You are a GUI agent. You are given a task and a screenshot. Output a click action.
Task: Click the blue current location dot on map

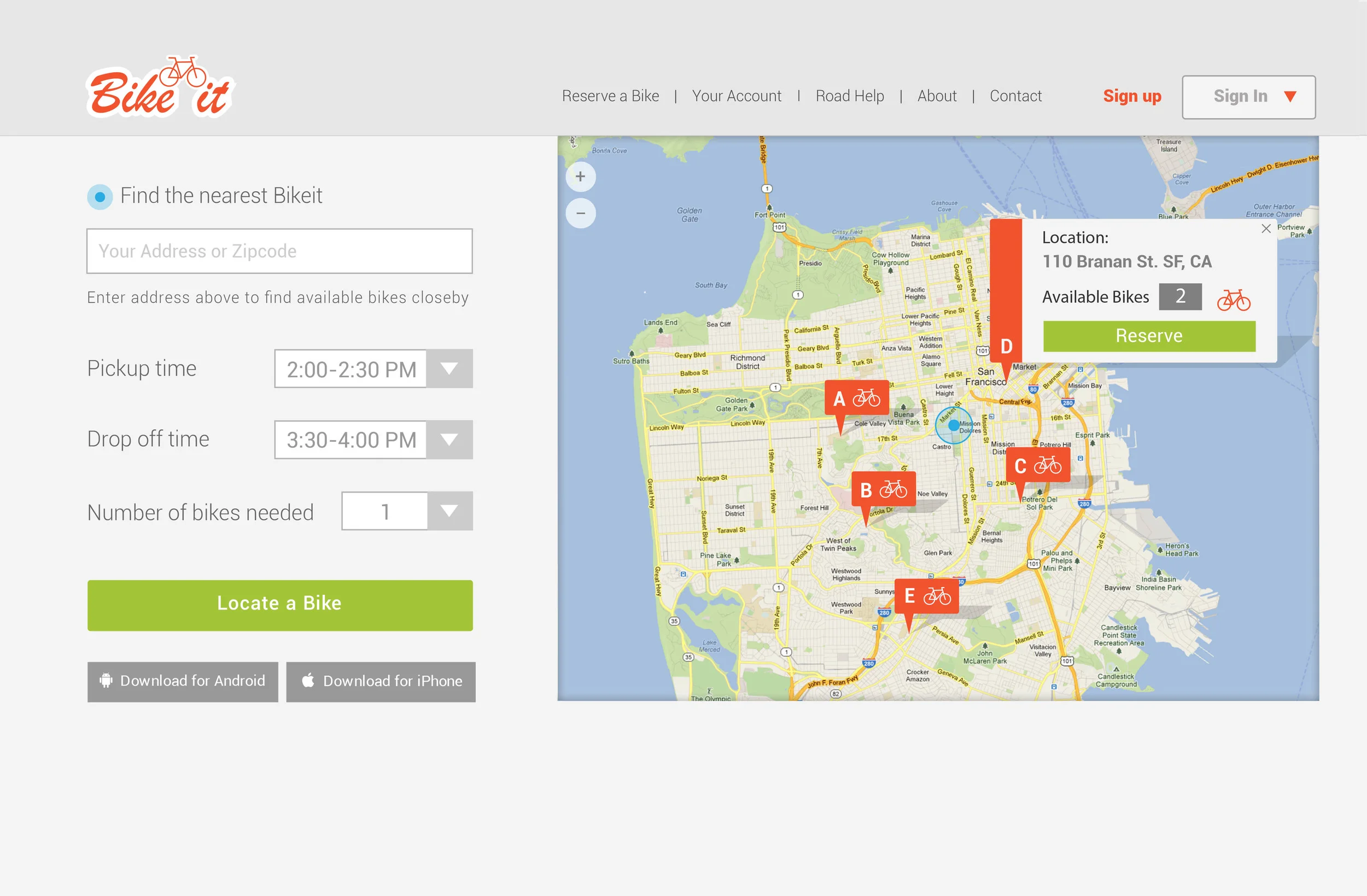954,425
